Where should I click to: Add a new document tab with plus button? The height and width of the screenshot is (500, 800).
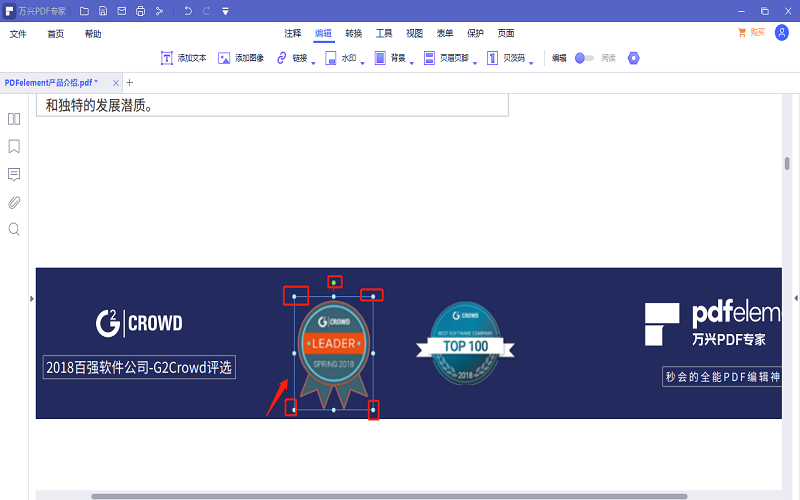point(129,82)
